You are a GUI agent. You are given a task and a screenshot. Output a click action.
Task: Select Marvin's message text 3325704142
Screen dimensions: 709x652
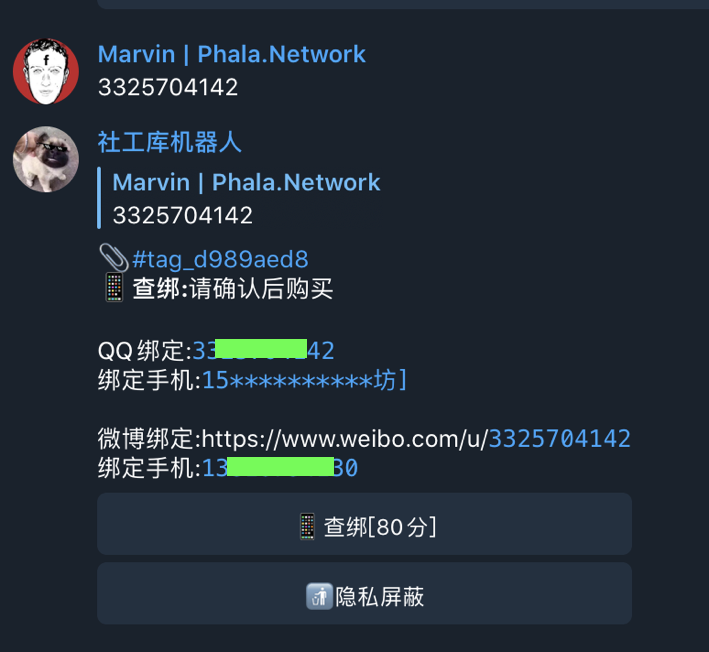coord(168,87)
